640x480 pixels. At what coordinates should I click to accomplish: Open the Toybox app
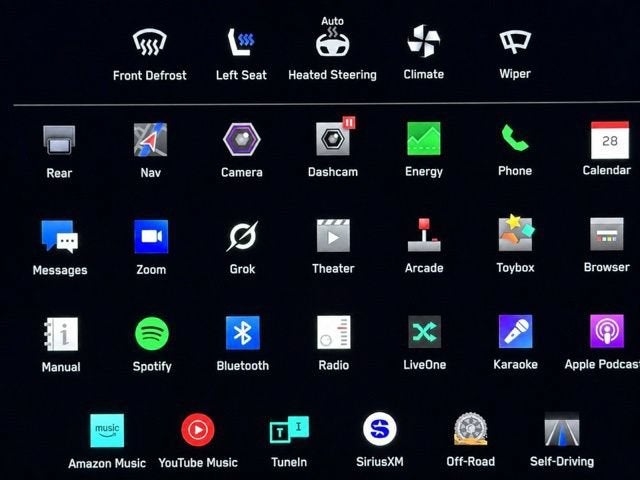pyautogui.click(x=516, y=233)
